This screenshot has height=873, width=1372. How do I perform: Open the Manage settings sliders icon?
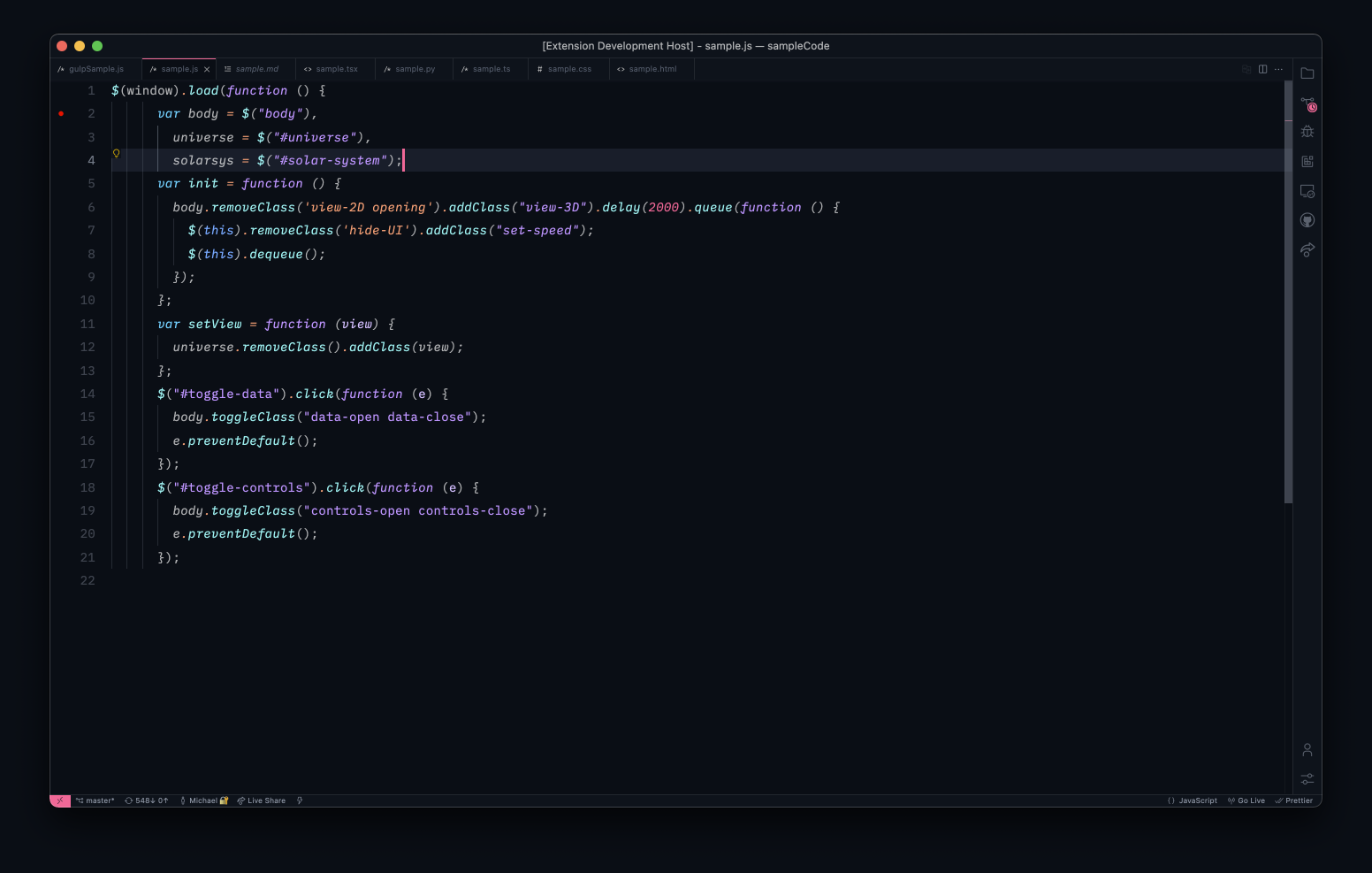(1307, 779)
